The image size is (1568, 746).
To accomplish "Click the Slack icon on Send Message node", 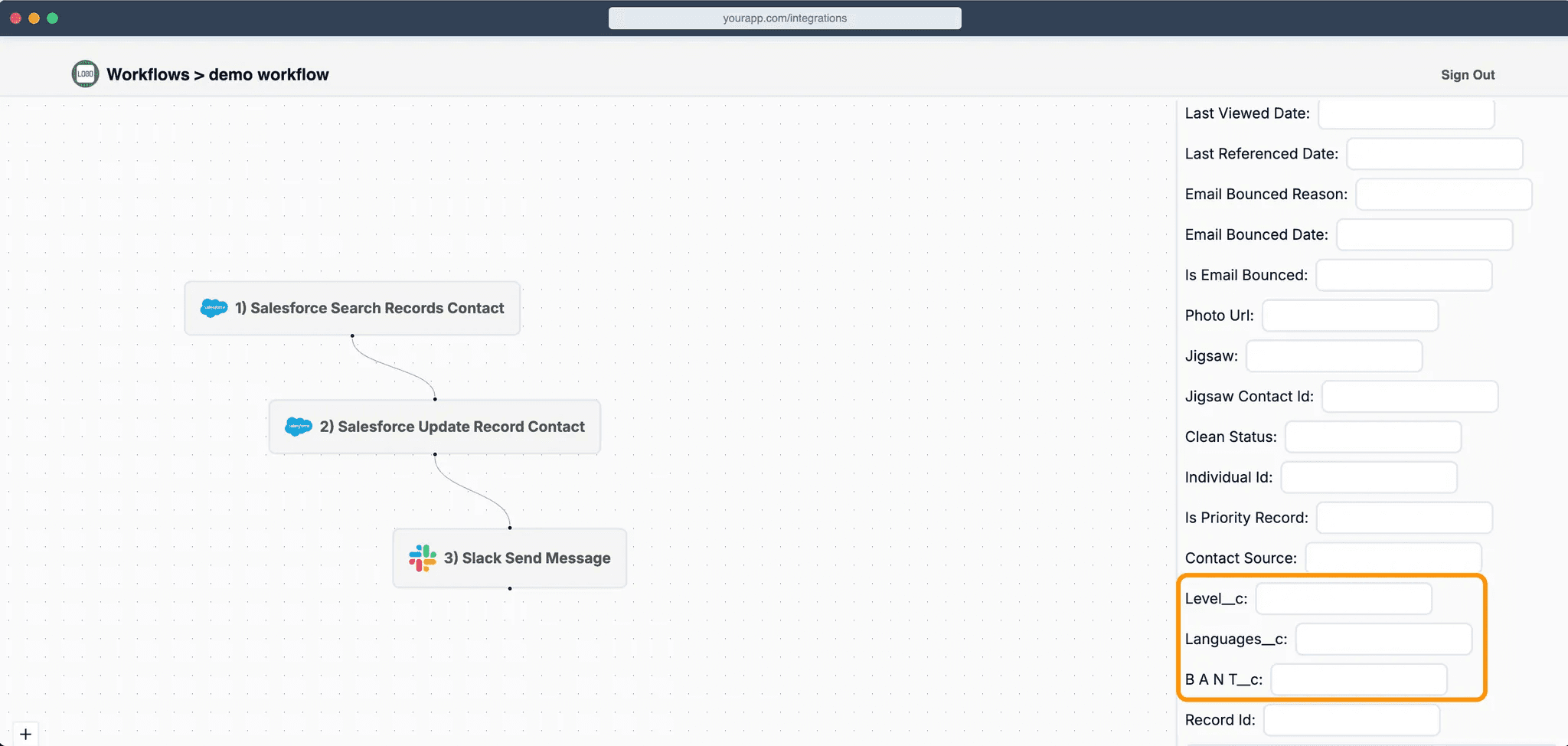I will coord(422,558).
